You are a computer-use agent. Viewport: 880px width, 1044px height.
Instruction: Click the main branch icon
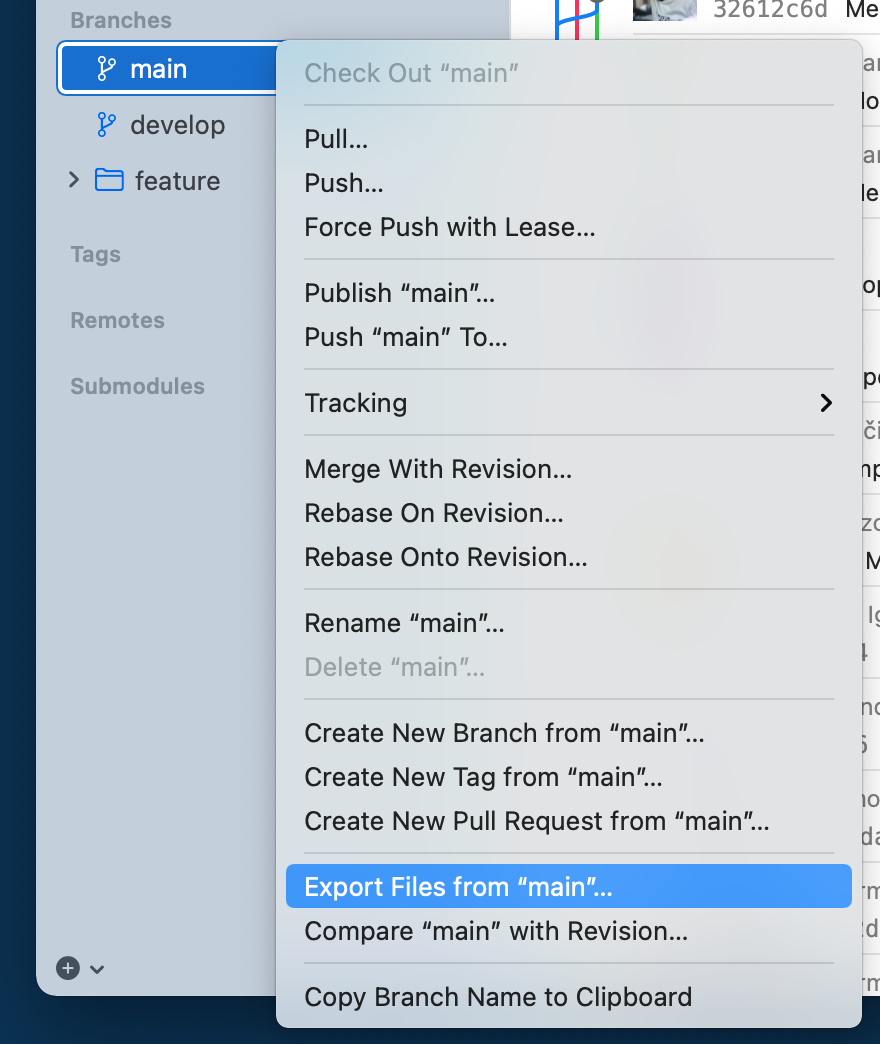point(106,69)
